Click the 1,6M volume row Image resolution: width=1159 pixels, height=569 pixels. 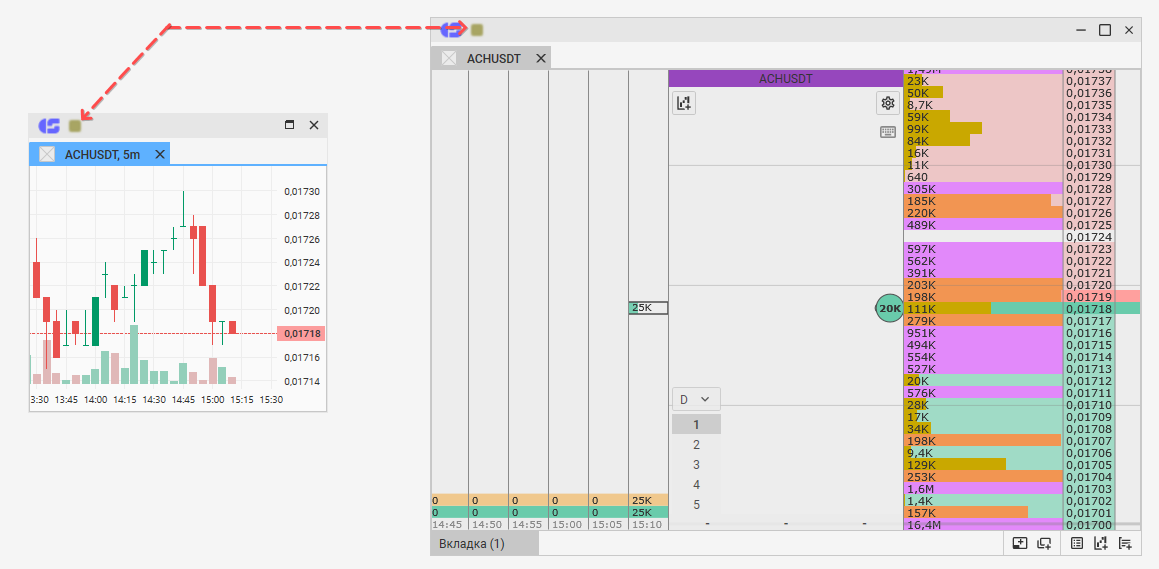click(x=983, y=489)
